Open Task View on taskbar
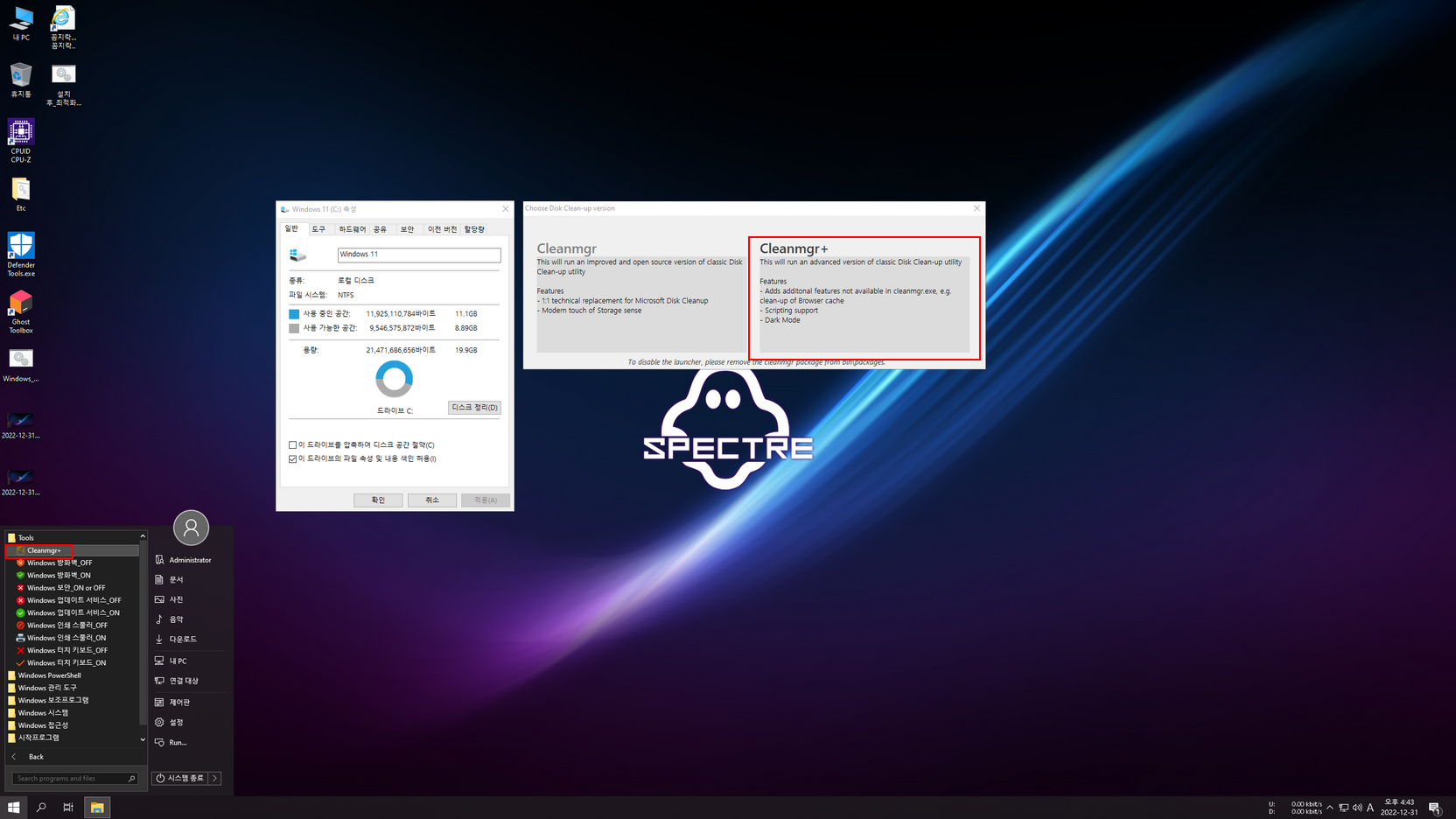Screen dimensions: 1456x819 [x=68, y=808]
